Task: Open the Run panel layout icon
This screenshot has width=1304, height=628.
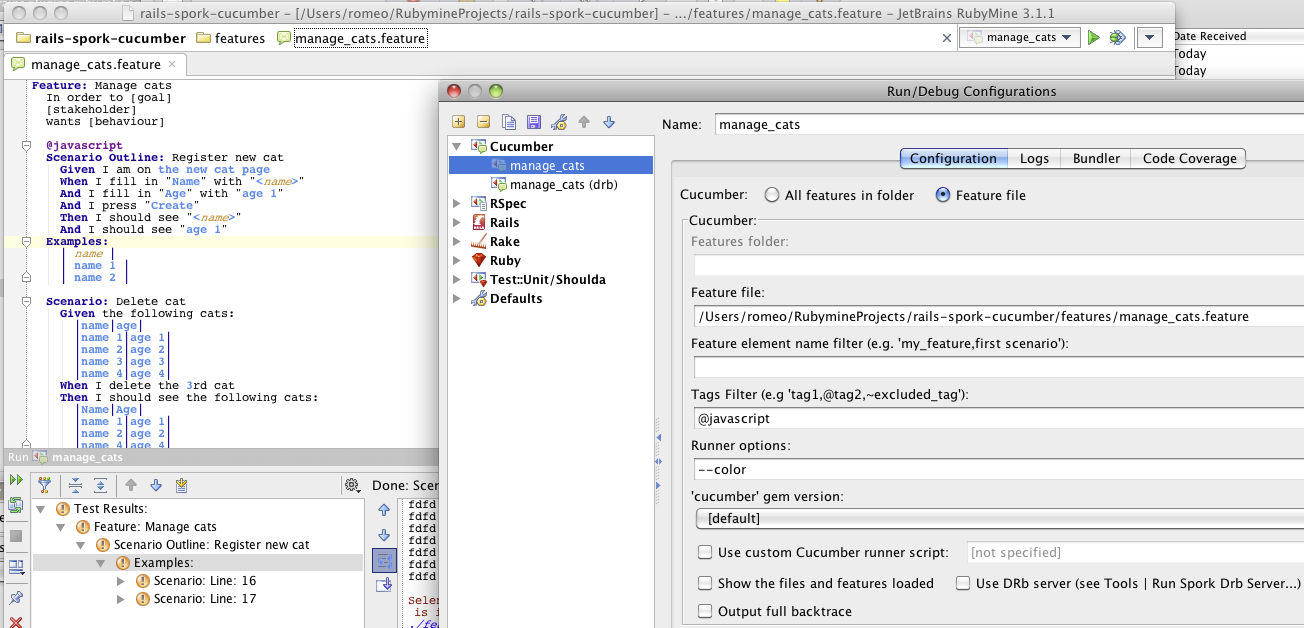Action: click(15, 567)
